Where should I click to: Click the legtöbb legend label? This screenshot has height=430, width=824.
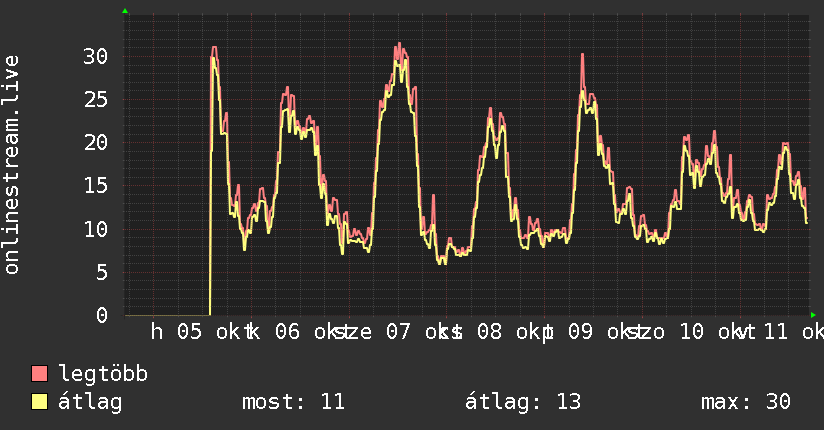pos(103,374)
